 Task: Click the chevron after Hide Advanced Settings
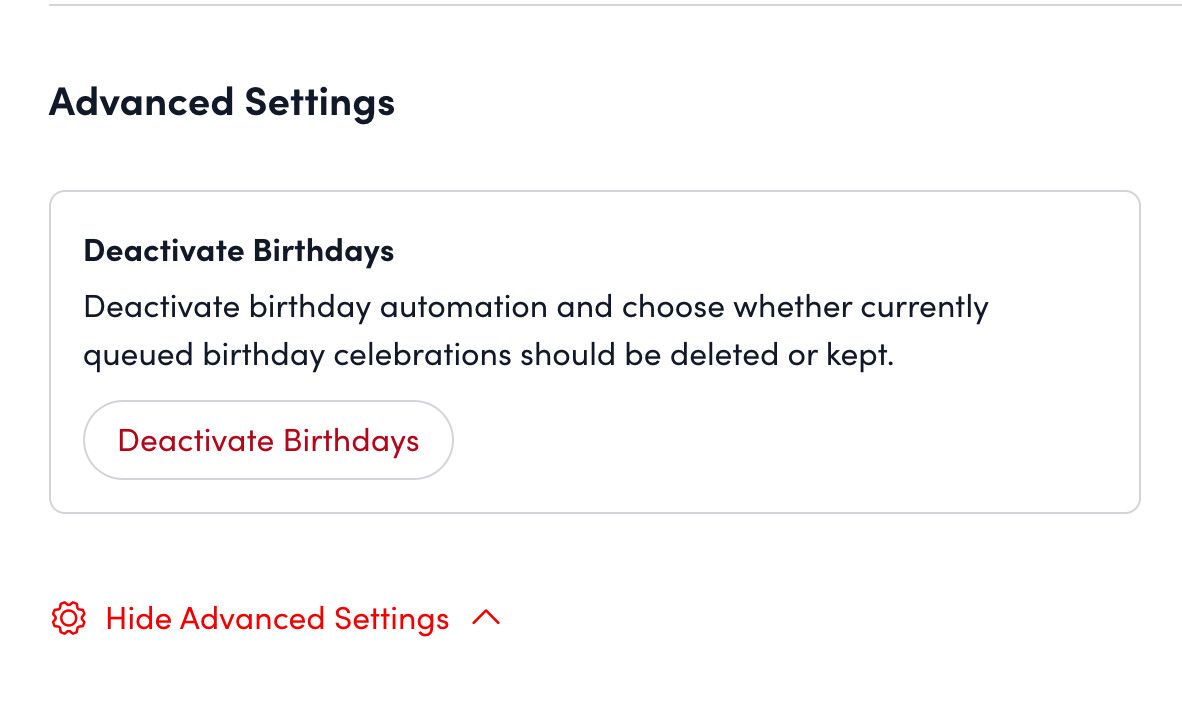[x=486, y=618]
